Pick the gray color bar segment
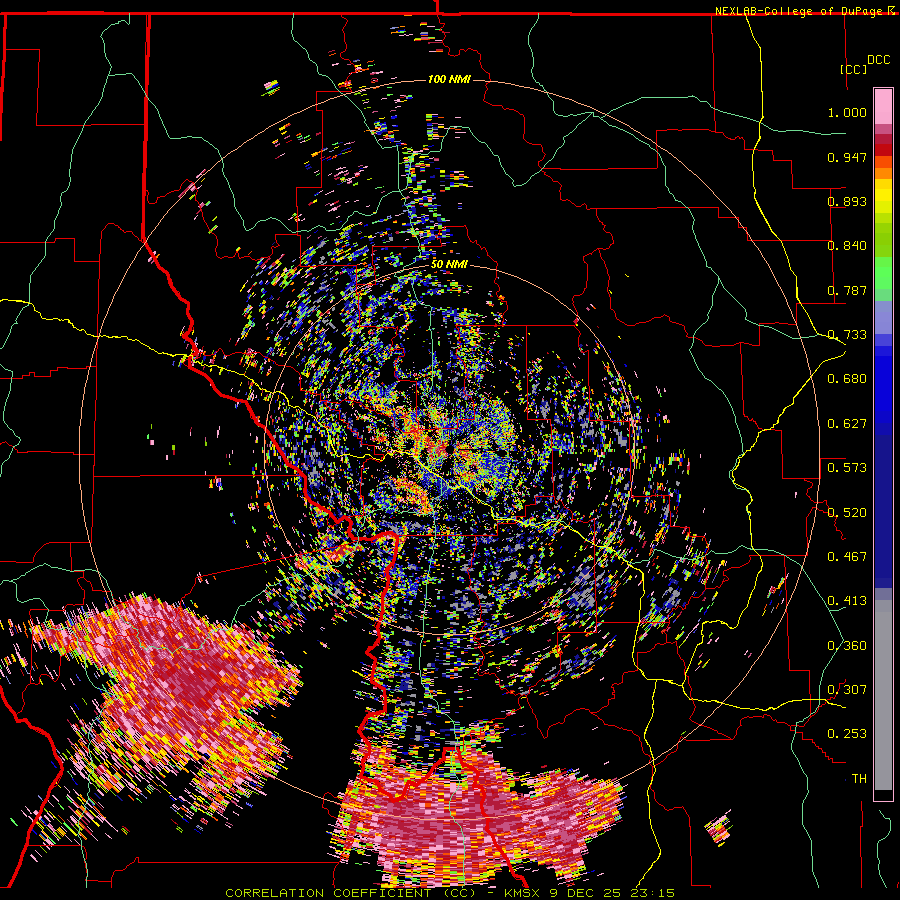 click(x=883, y=695)
